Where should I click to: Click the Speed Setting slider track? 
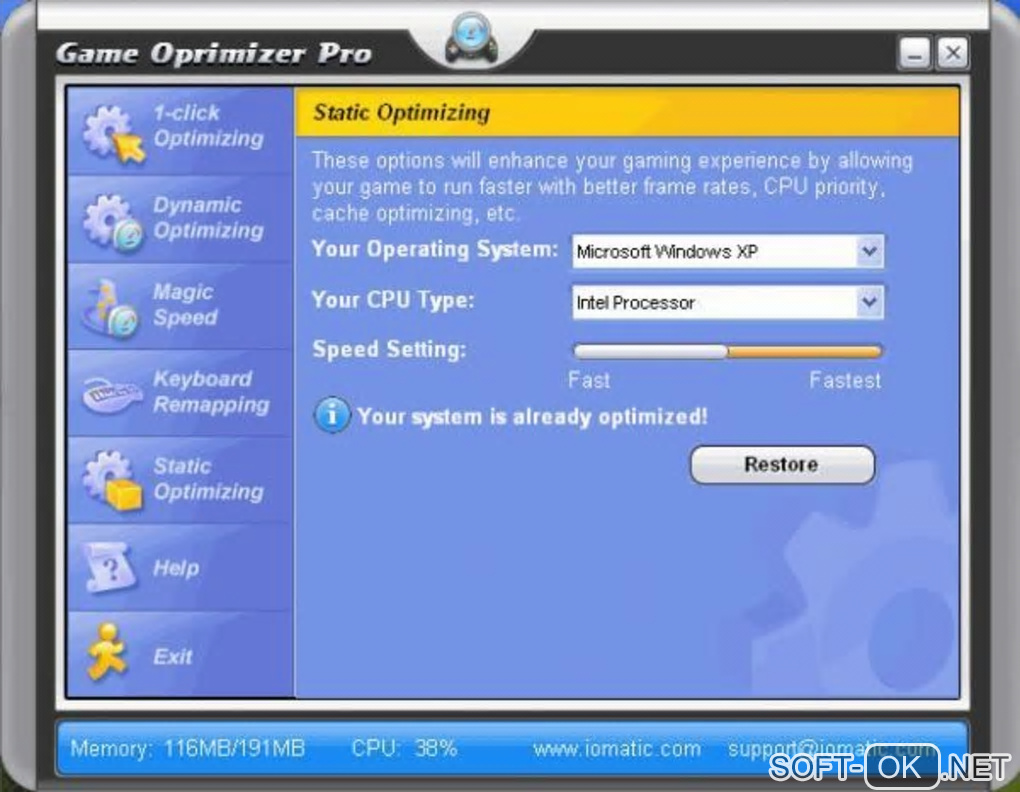tap(727, 352)
